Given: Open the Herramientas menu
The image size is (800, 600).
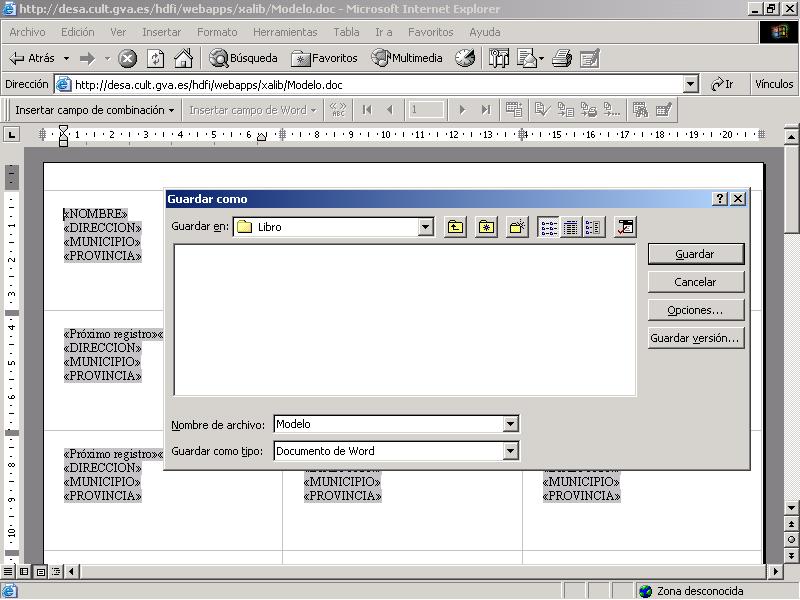Looking at the screenshot, I should coord(284,32).
